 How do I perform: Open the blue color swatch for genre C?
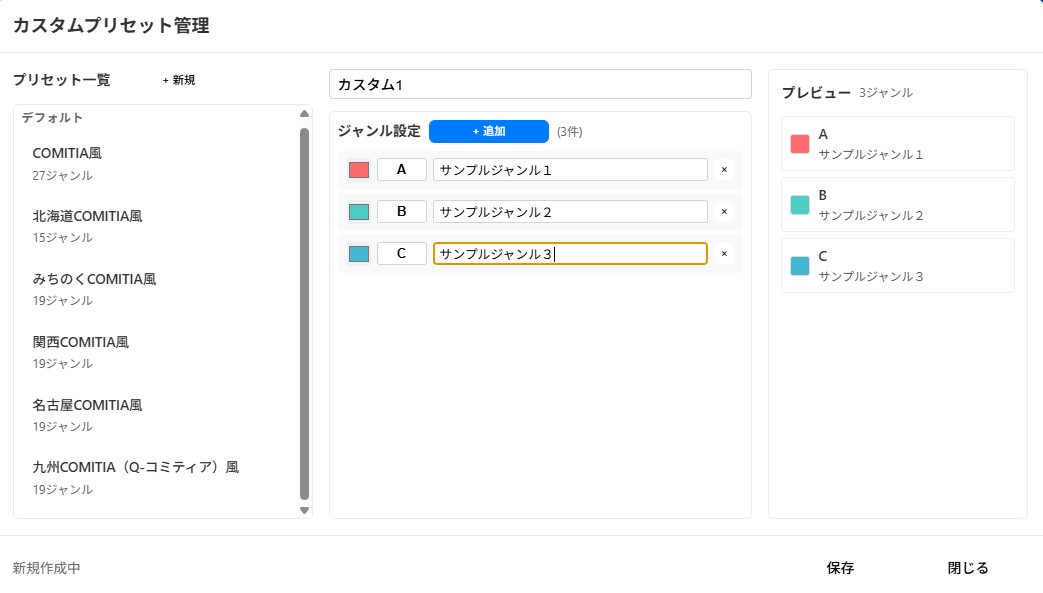(x=358, y=253)
